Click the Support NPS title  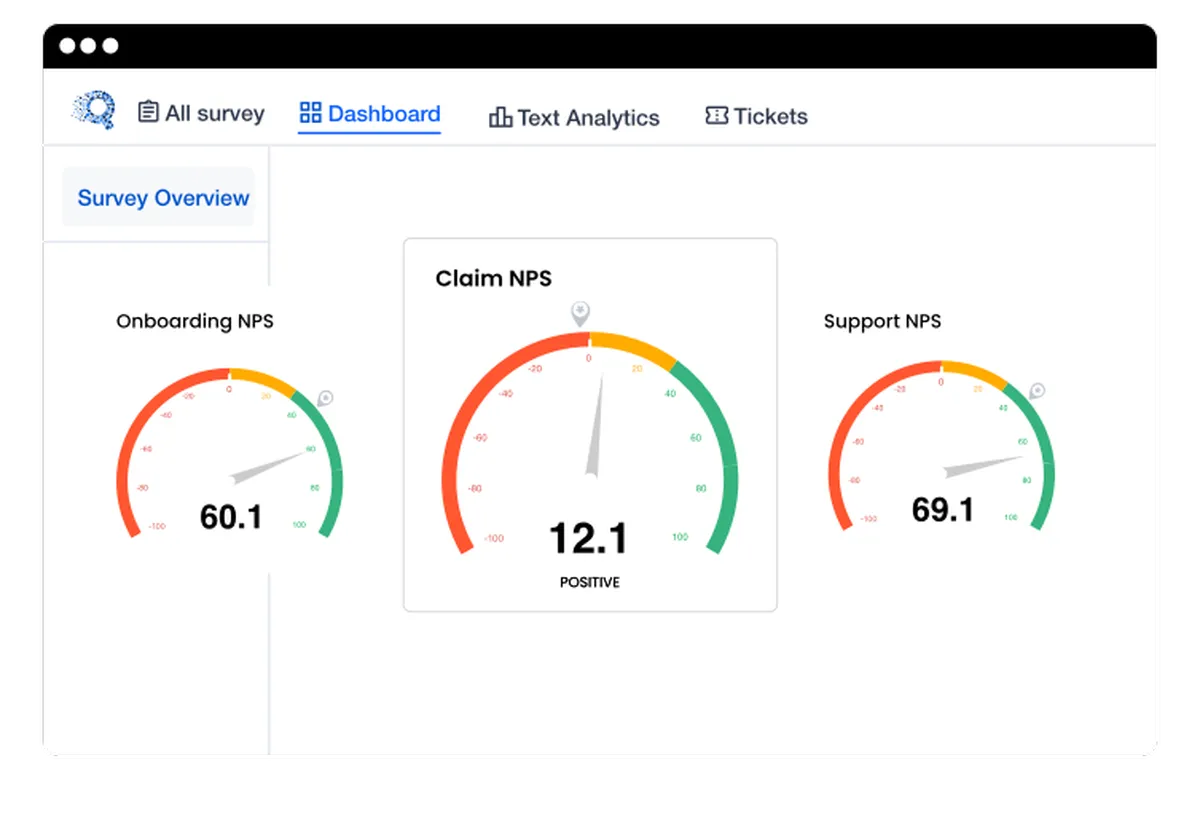882,321
